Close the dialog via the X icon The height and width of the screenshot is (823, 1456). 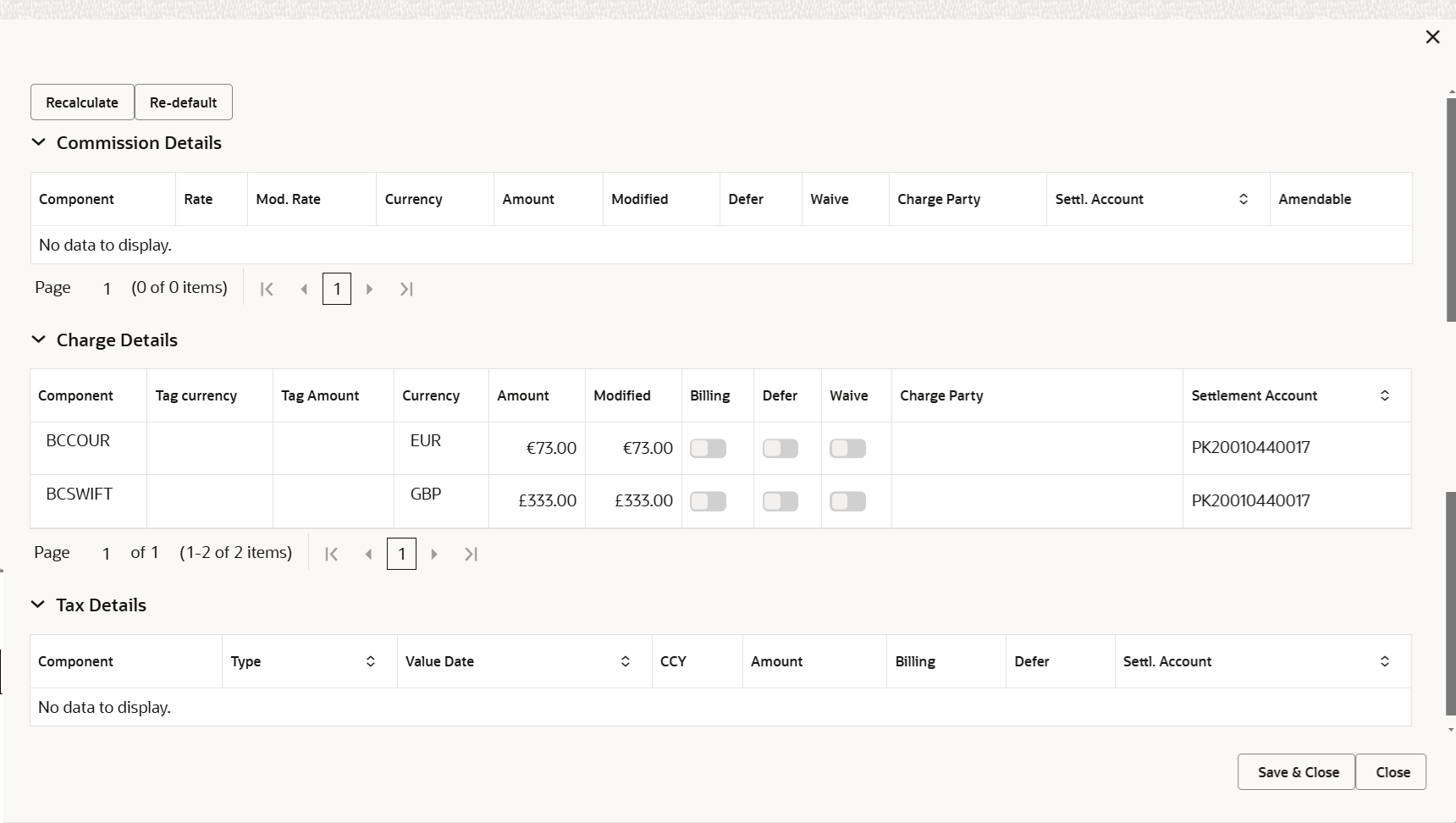(1432, 36)
